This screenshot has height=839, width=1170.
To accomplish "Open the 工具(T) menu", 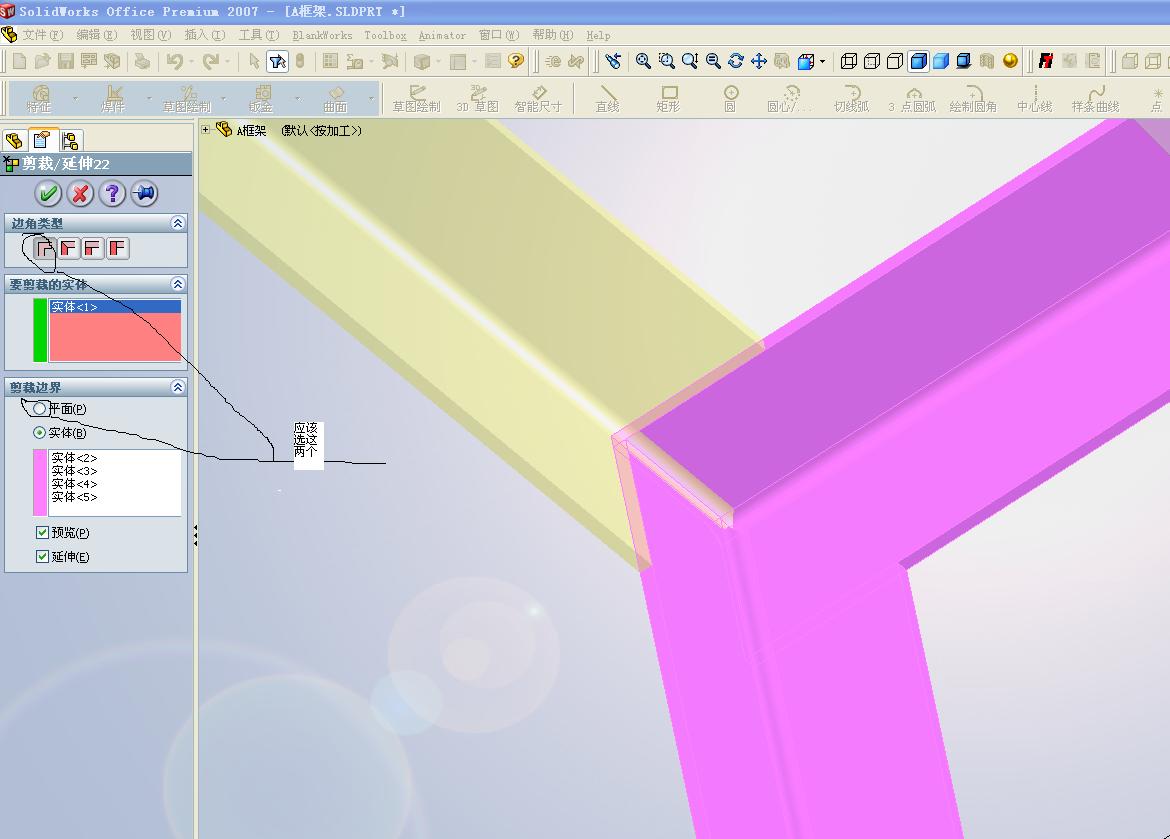I will coord(258,35).
